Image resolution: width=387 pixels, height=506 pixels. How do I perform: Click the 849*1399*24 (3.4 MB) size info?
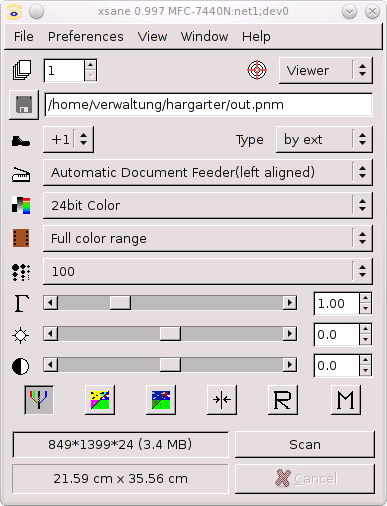pos(120,444)
